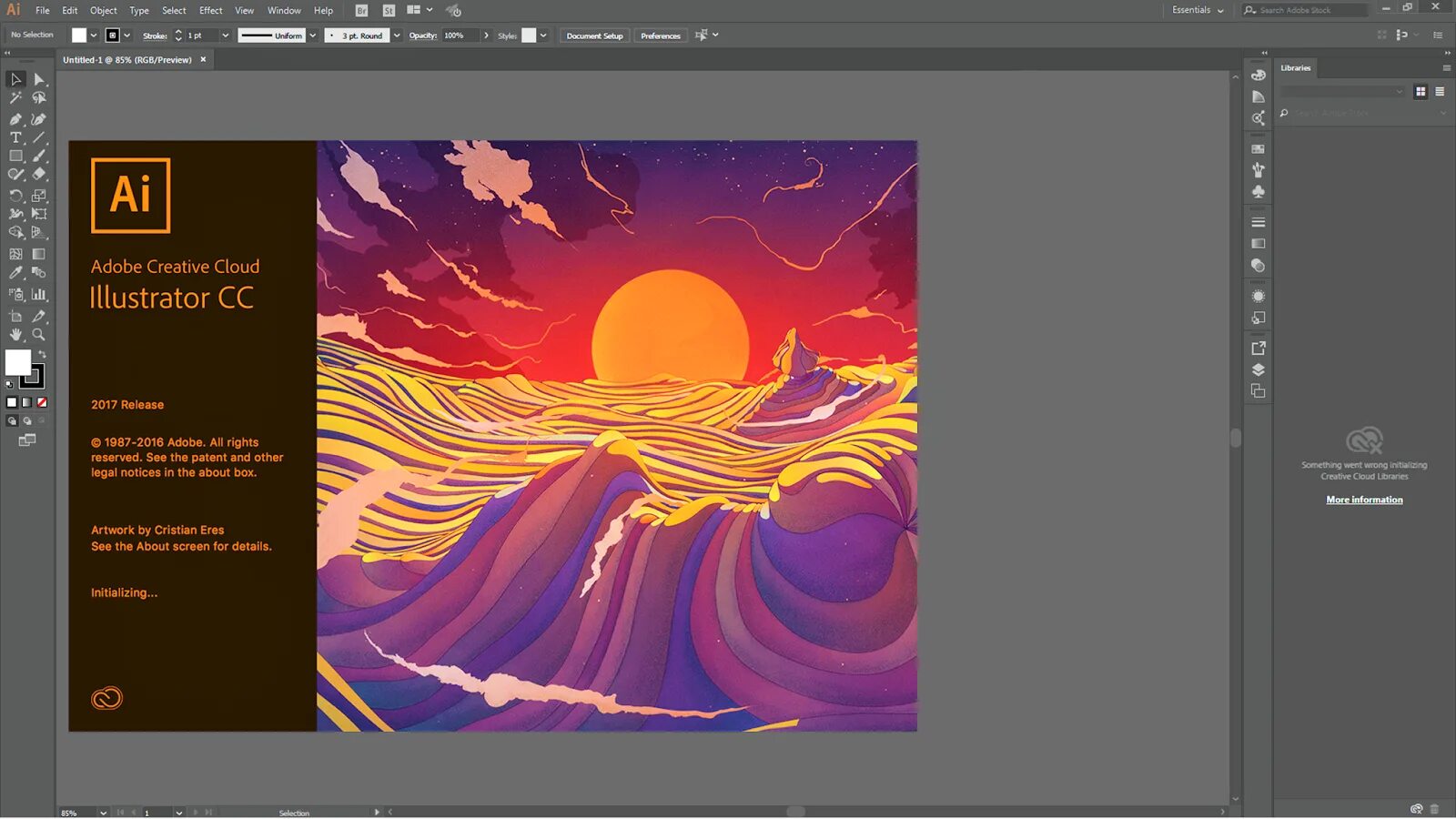Click the large white Fill swatch
The height and width of the screenshot is (819, 1456).
tap(18, 362)
